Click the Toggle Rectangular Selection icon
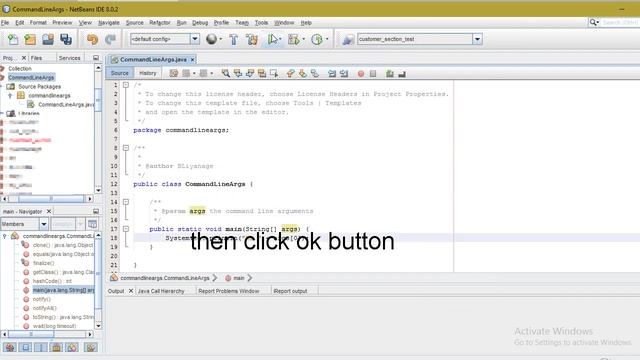The height and width of the screenshot is (360, 640). (274, 73)
